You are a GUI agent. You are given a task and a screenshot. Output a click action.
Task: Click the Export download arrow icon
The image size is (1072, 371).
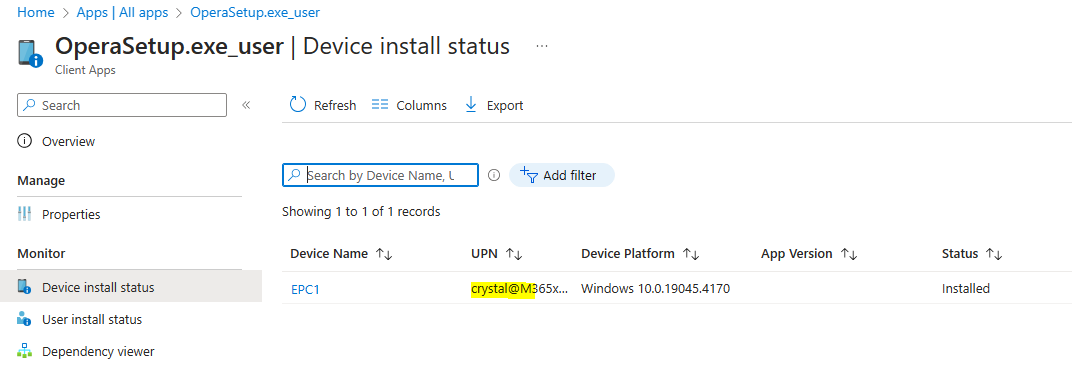click(x=470, y=105)
